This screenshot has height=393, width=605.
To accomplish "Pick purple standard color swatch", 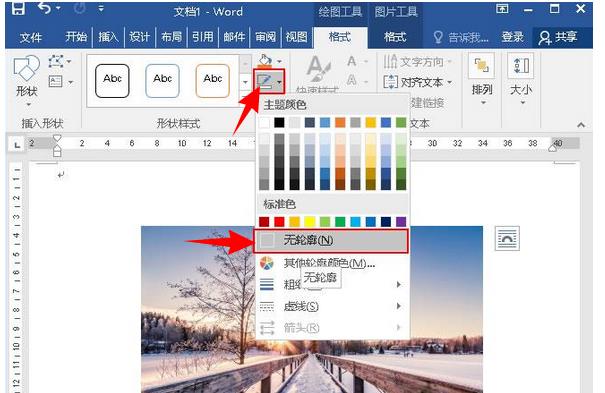I will click(x=401, y=222).
